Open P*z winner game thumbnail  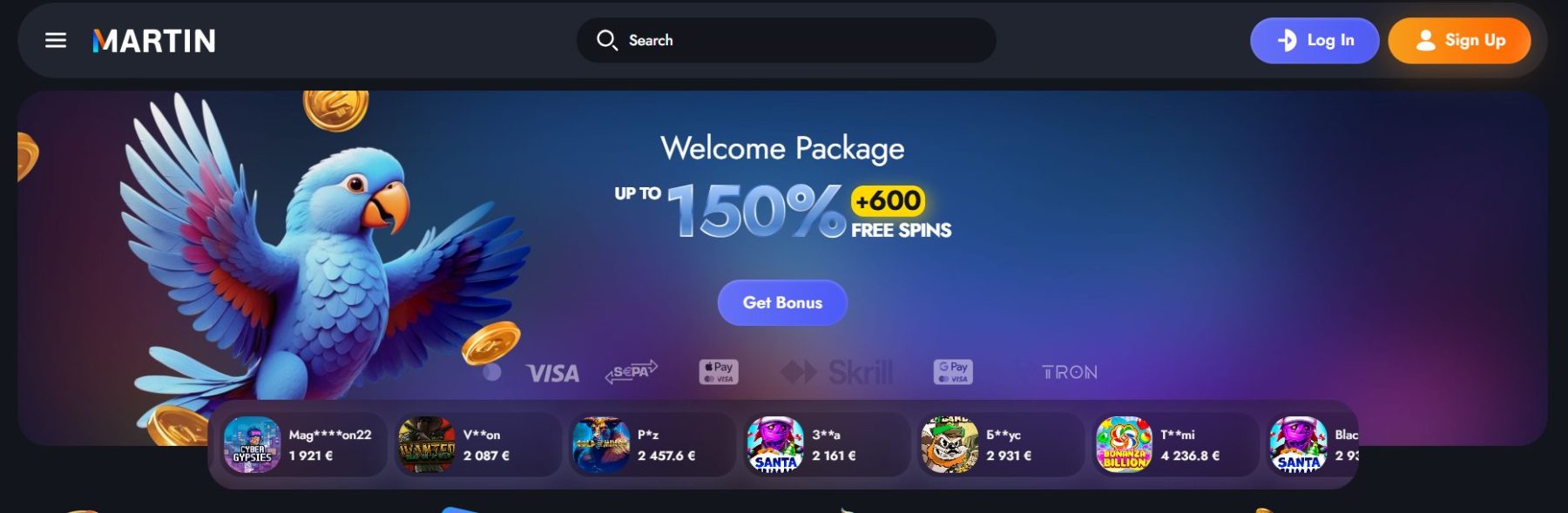(x=601, y=444)
